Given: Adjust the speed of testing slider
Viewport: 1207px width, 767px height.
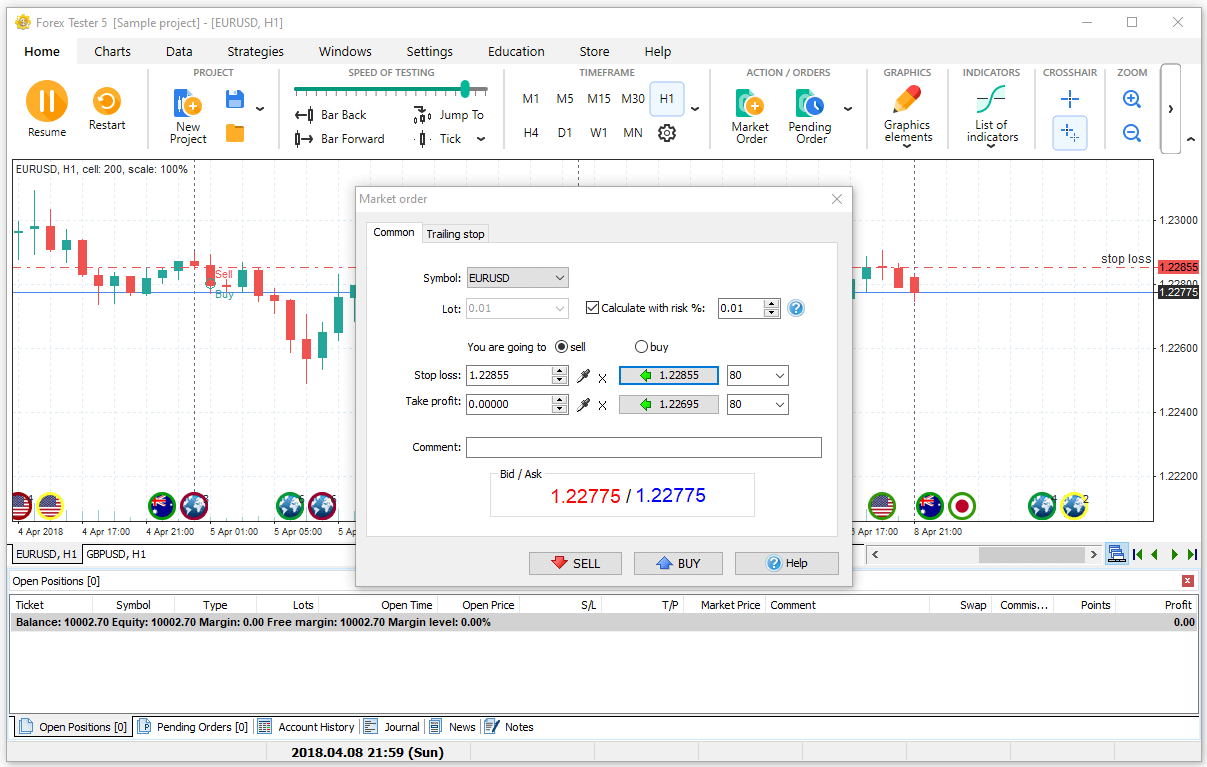Looking at the screenshot, I should point(465,89).
